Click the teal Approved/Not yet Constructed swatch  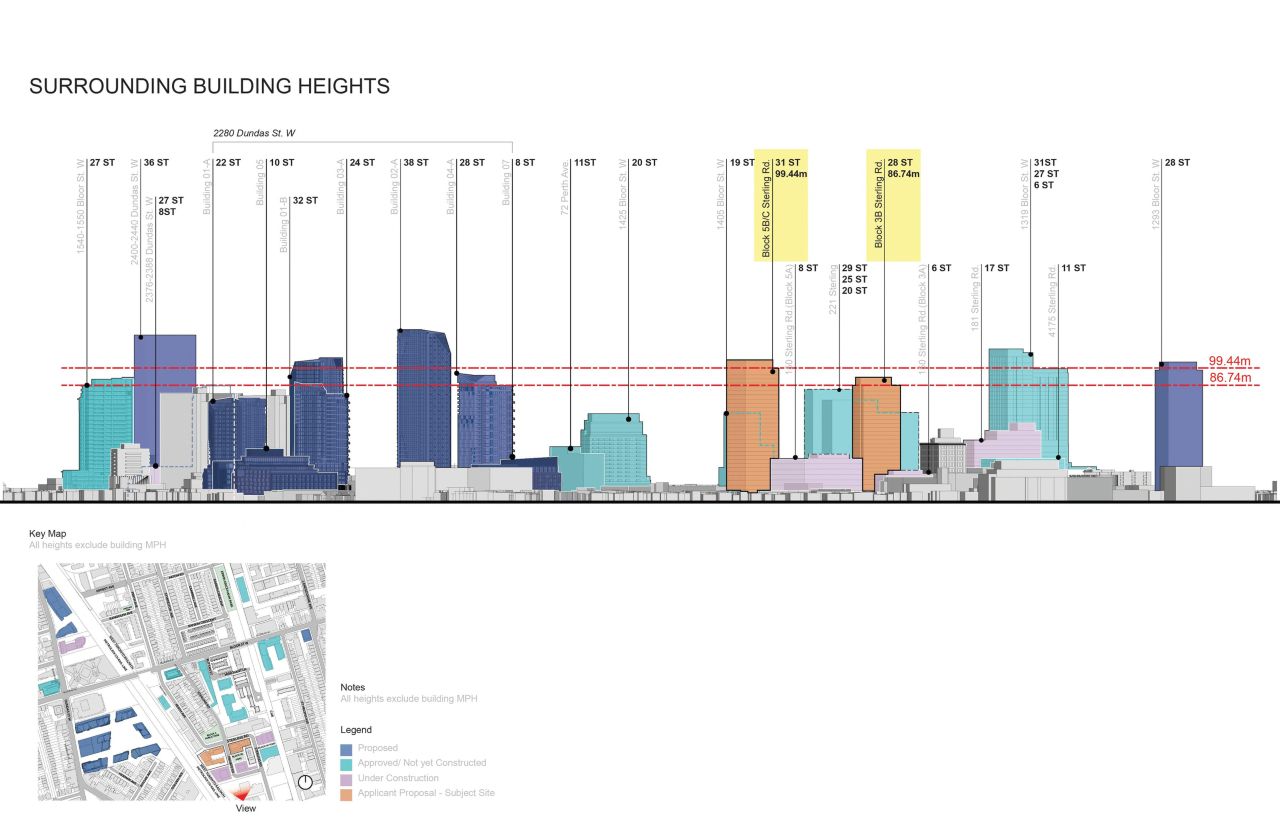(x=344, y=762)
